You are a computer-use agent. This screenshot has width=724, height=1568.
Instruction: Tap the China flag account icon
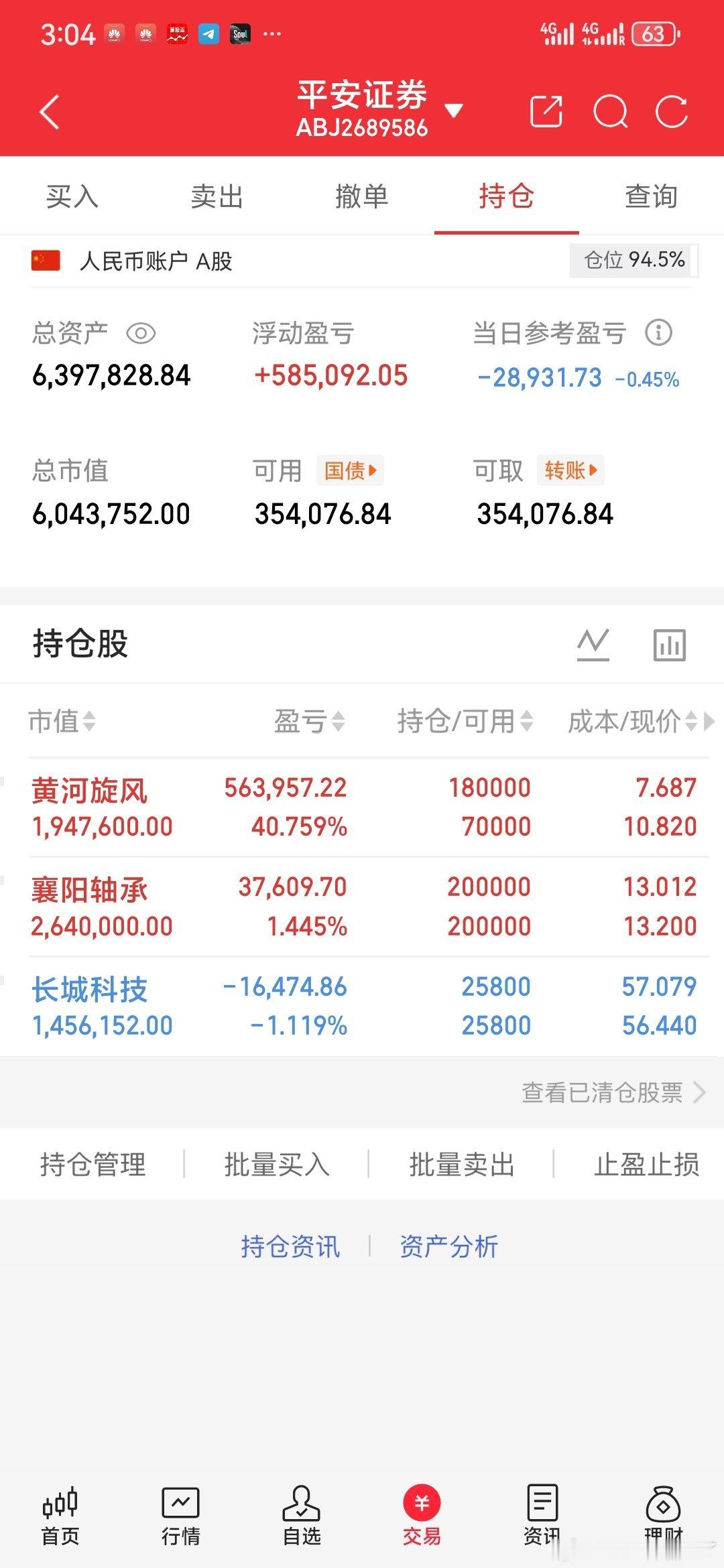(46, 261)
